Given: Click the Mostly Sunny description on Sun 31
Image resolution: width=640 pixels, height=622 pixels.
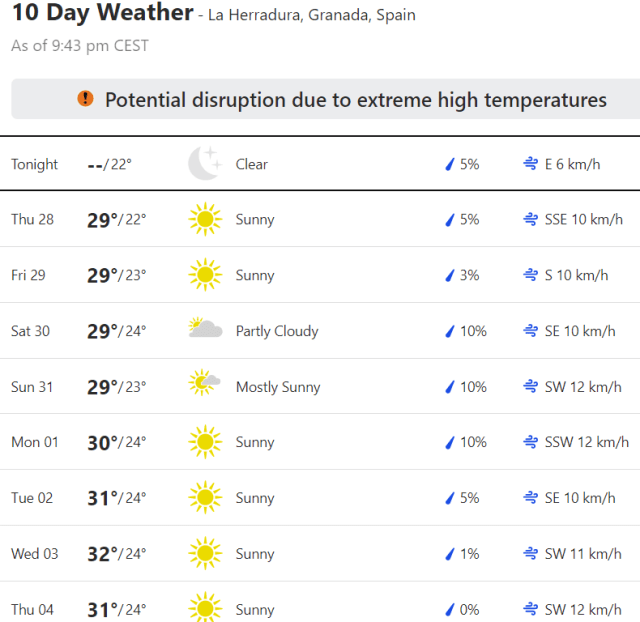Looking at the screenshot, I should 278,387.
